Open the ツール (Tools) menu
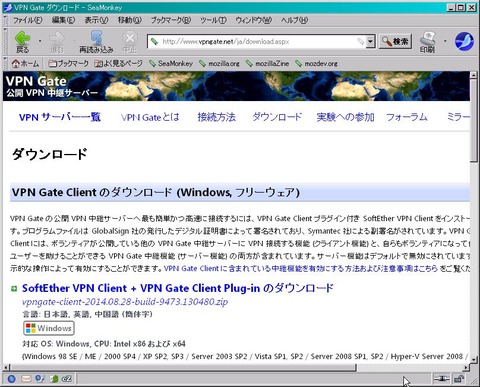The width and height of the screenshot is (480, 387). pos(213,20)
